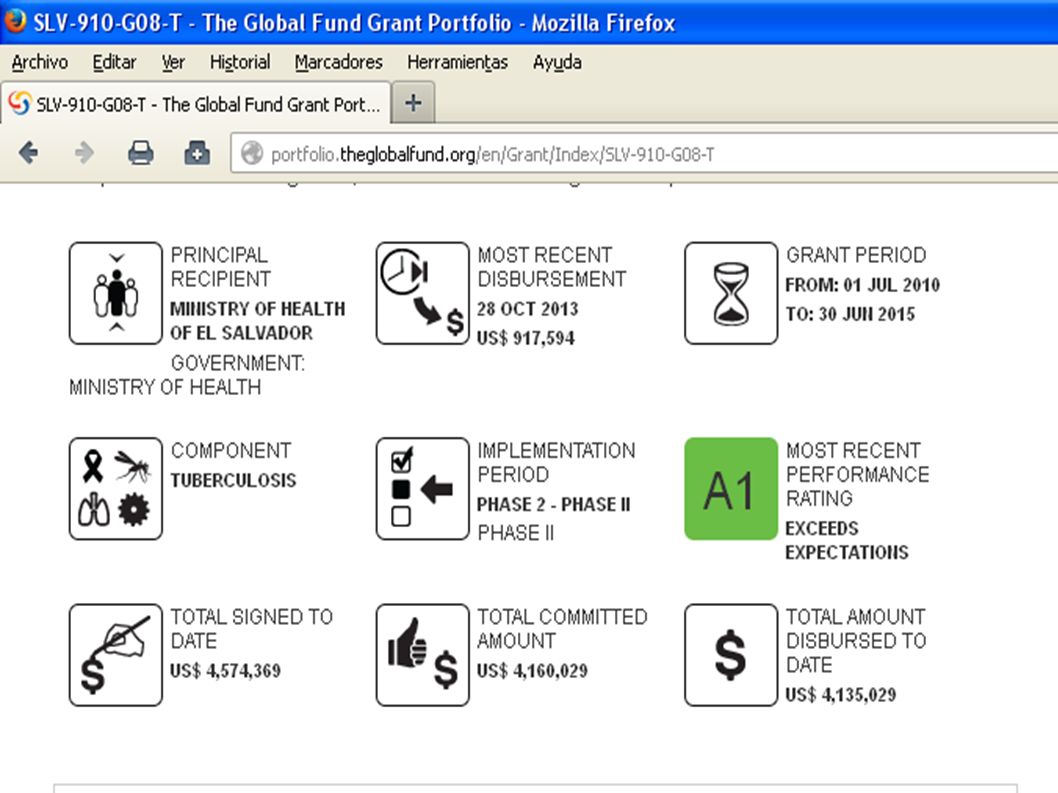Click the 'PRINCIPAL RECIPIENT' heading
This screenshot has height=793, width=1058.
pos(221,267)
